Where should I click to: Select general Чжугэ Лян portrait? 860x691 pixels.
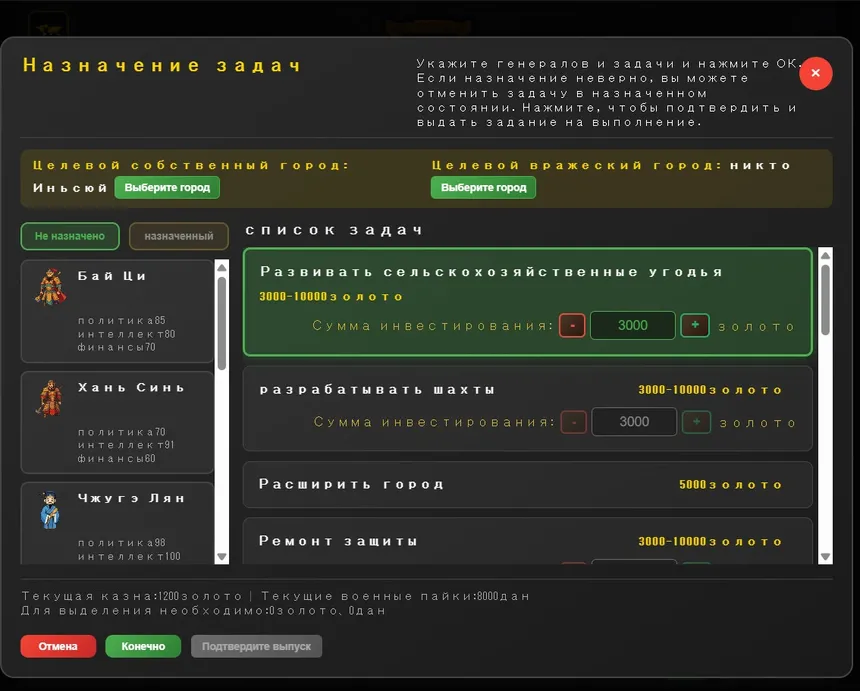pyautogui.click(x=50, y=510)
